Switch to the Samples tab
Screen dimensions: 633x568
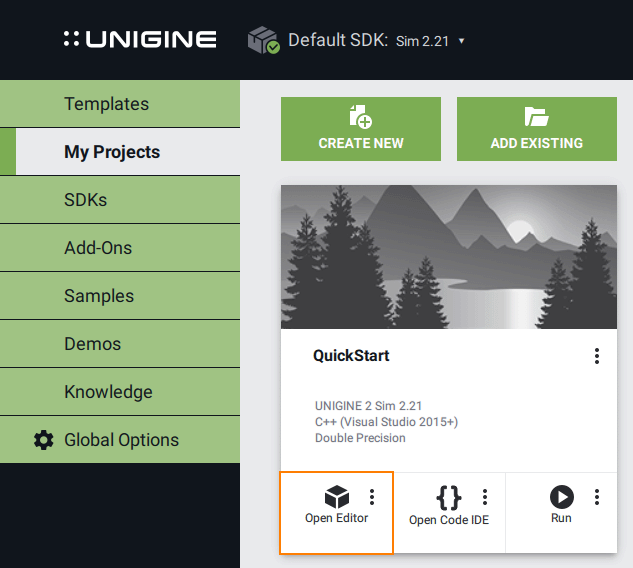click(x=120, y=296)
